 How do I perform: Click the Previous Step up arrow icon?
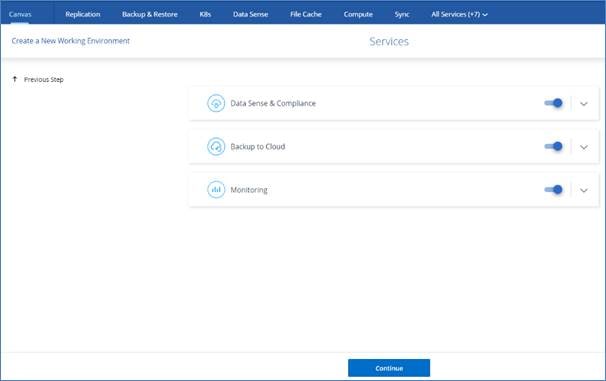pyautogui.click(x=15, y=79)
